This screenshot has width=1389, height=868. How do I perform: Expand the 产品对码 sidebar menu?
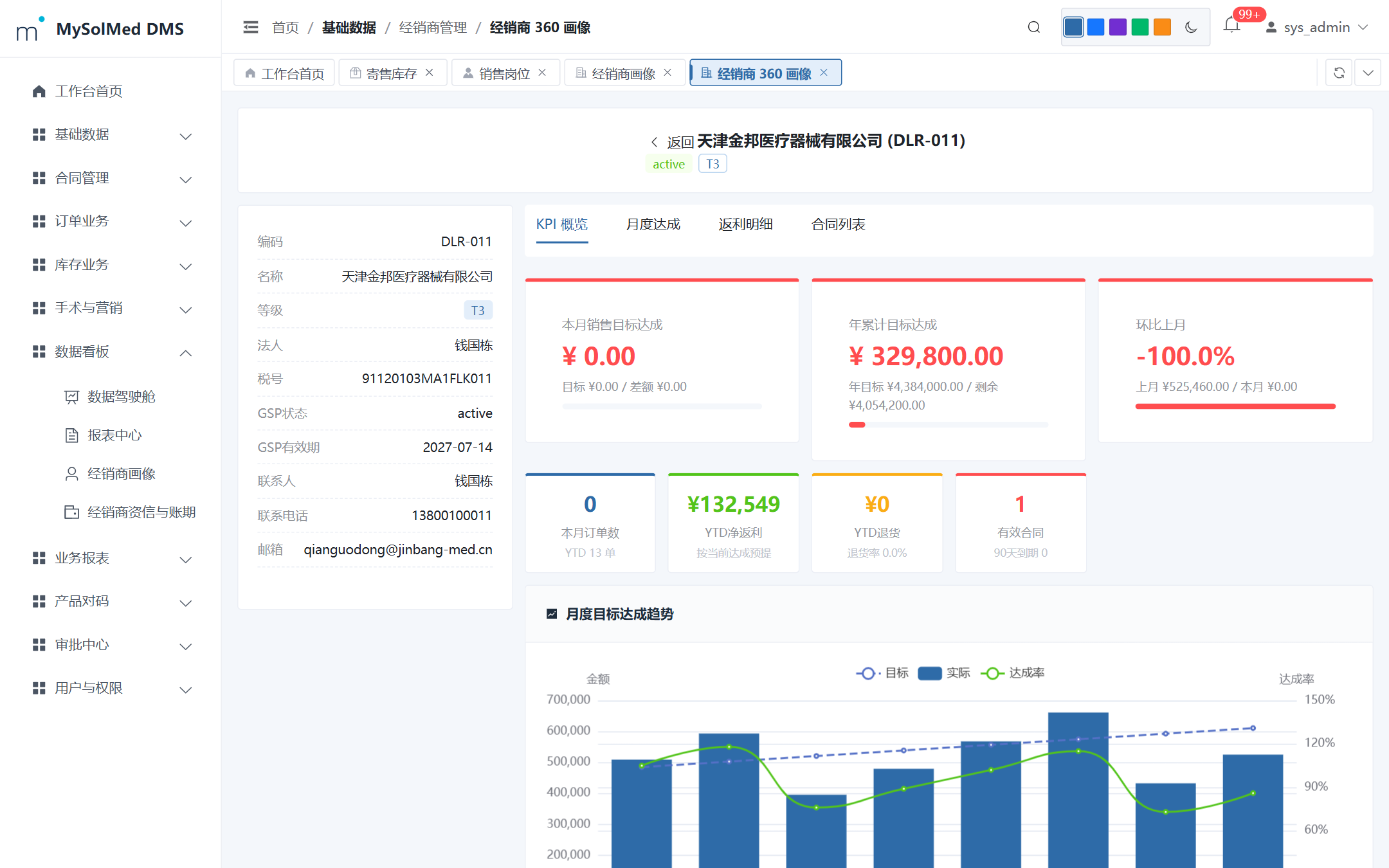(111, 601)
